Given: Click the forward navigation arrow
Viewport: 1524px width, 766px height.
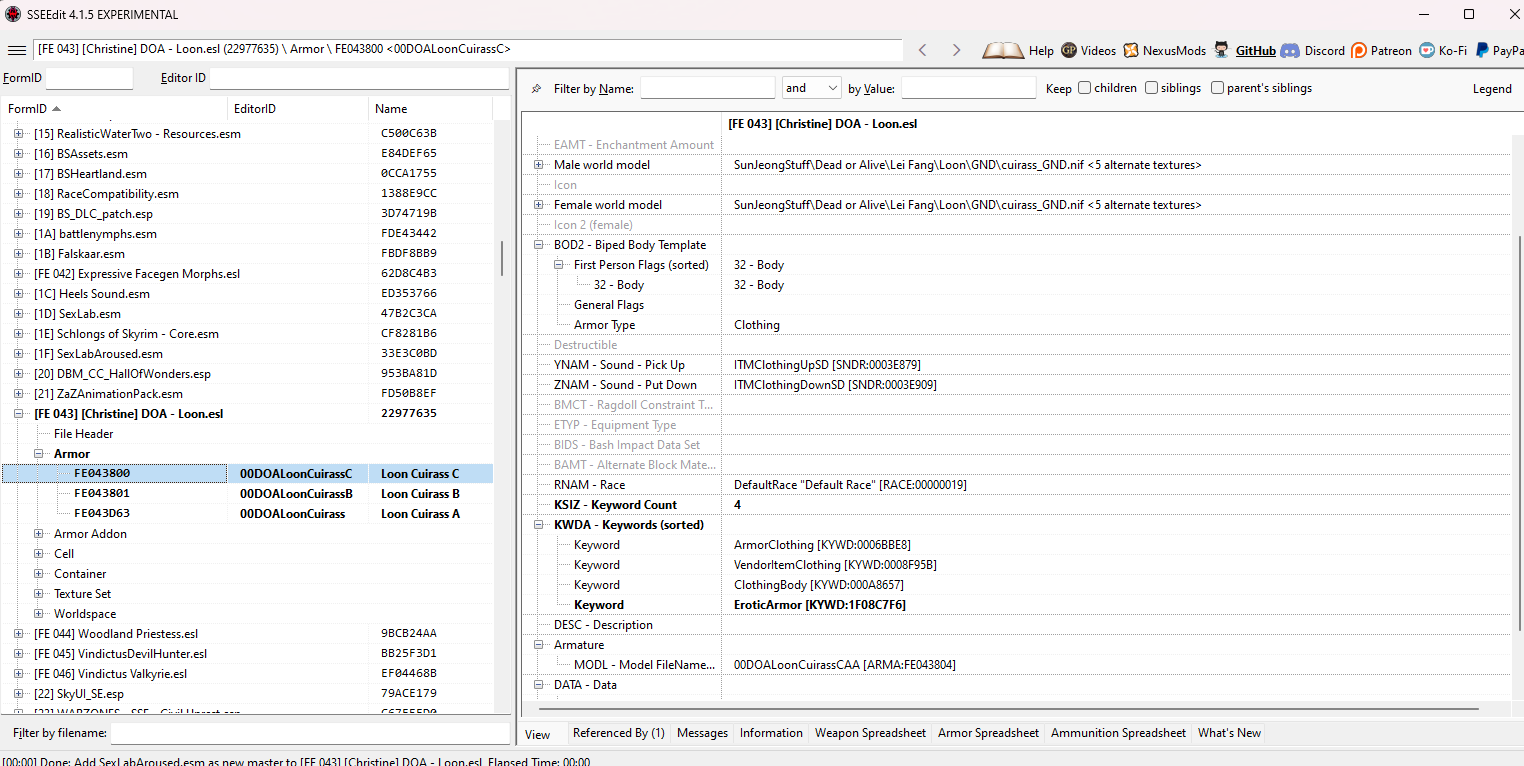Looking at the screenshot, I should (956, 50).
